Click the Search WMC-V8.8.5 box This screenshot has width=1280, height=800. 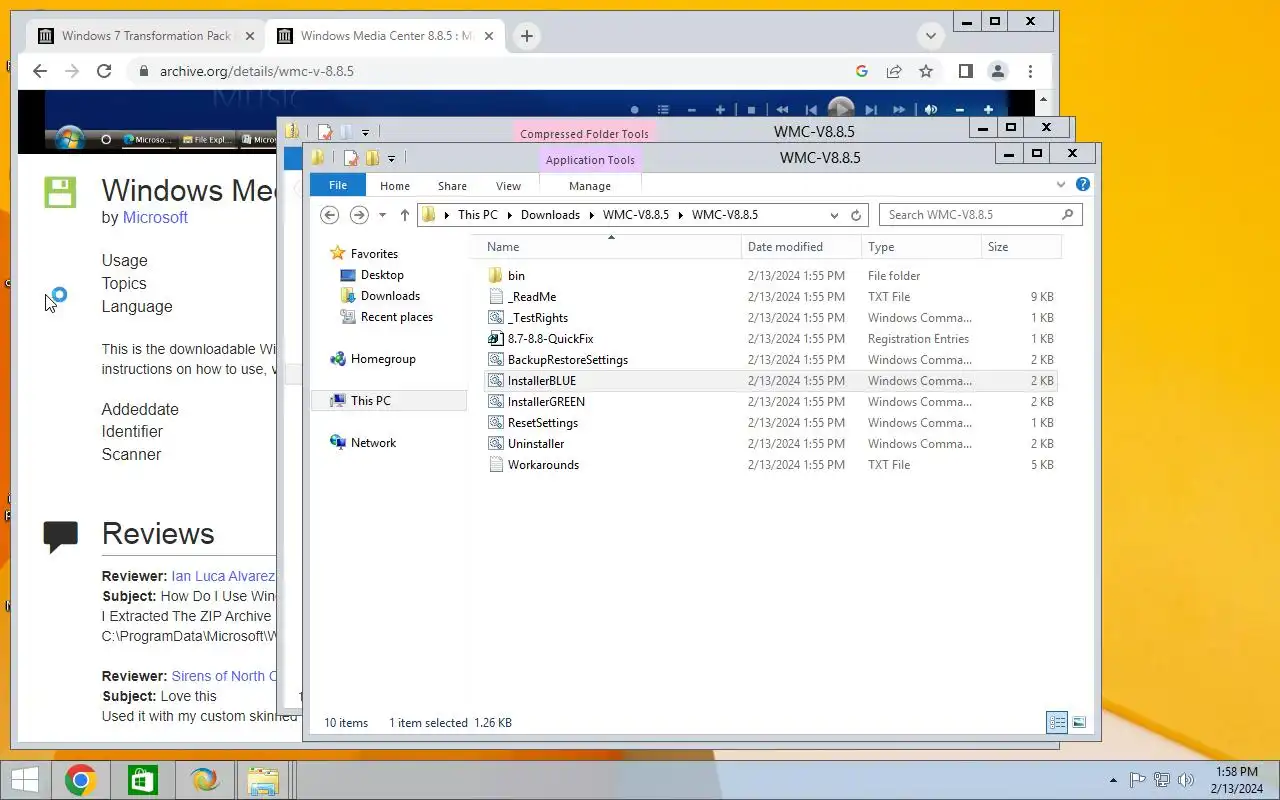pos(980,215)
